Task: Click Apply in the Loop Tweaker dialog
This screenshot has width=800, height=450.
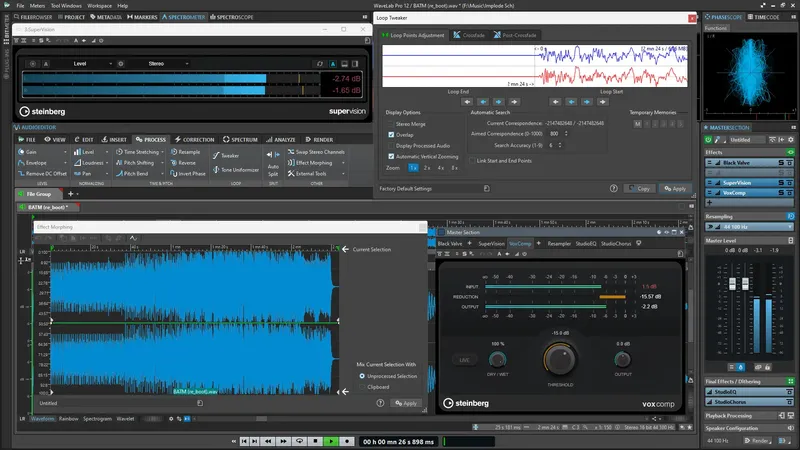Action: [675, 188]
